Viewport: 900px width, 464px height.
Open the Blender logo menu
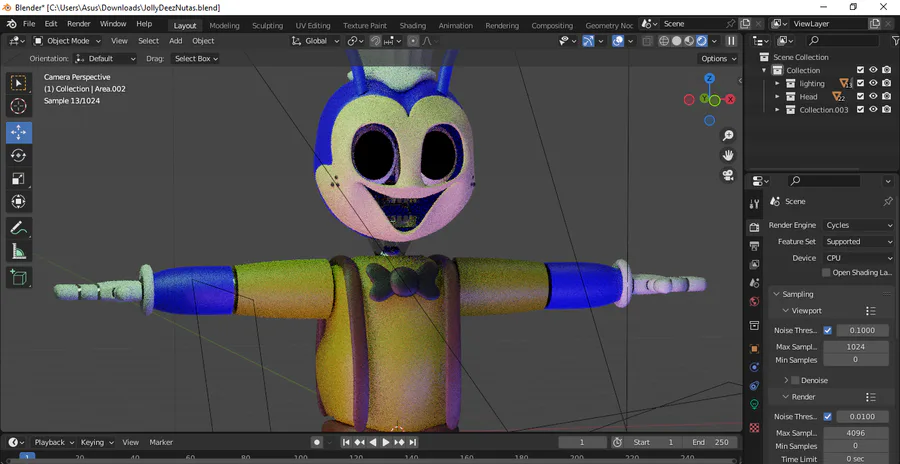point(11,24)
